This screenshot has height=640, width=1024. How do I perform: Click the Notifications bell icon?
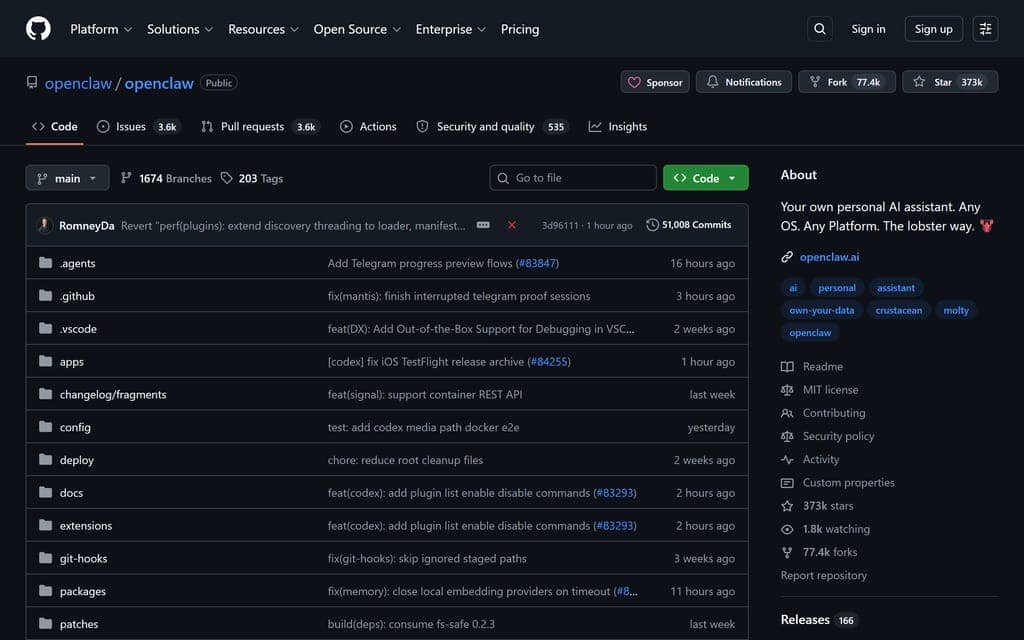pyautogui.click(x=712, y=82)
